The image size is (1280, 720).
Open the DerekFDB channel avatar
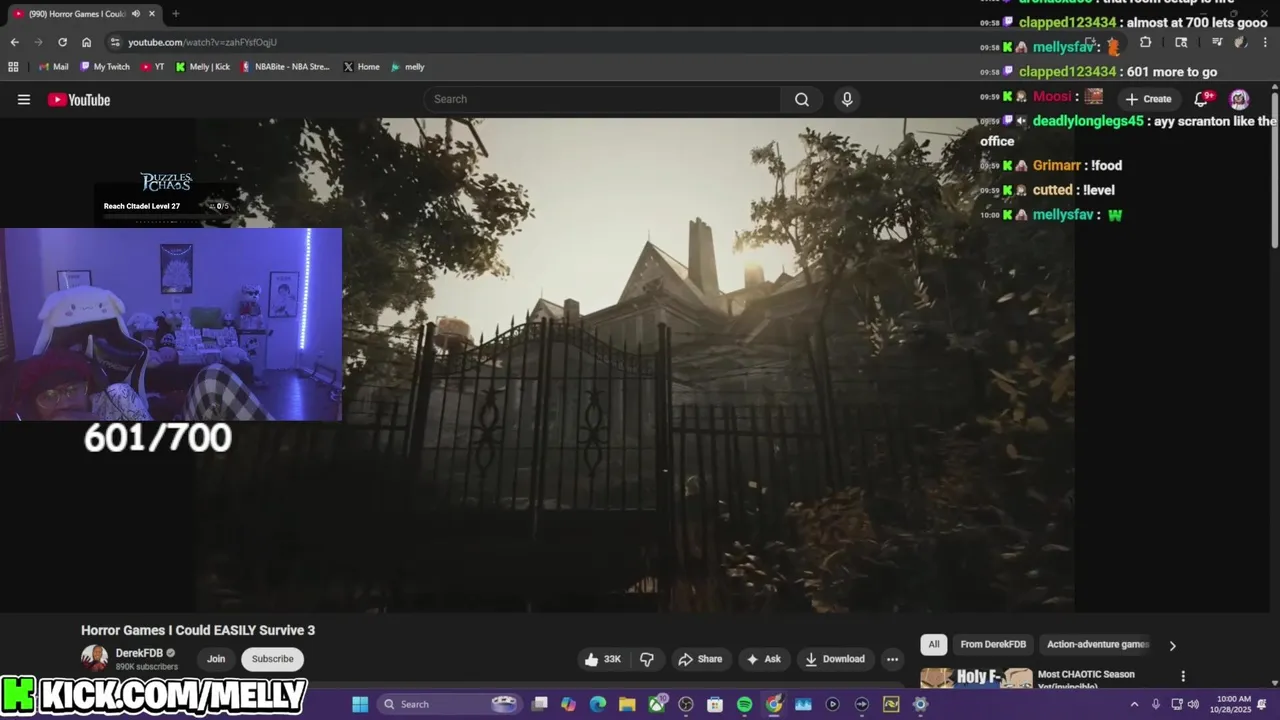click(x=94, y=658)
